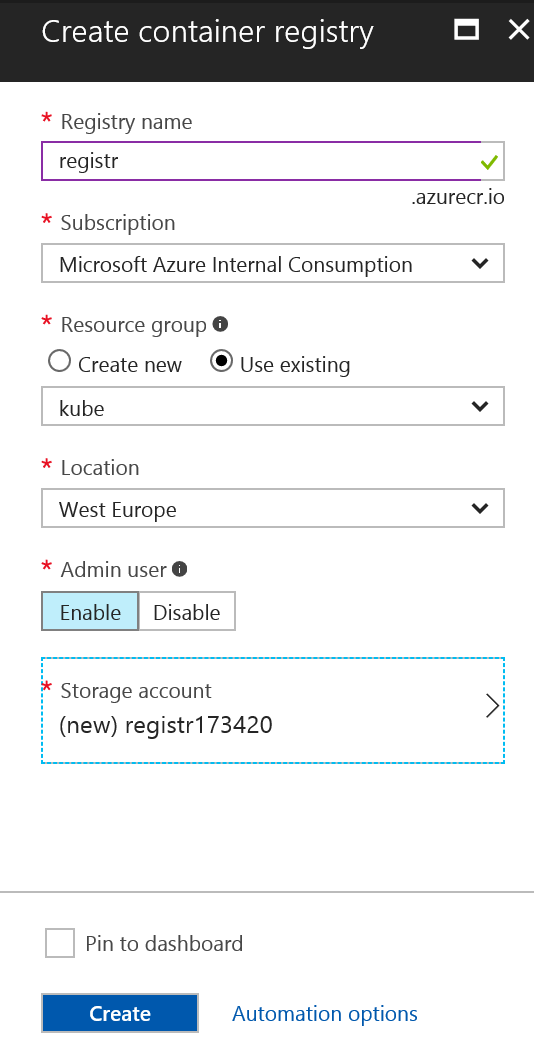The width and height of the screenshot is (534, 1051).
Task: Click the Subscription dropdown arrow
Action: pyautogui.click(x=480, y=263)
